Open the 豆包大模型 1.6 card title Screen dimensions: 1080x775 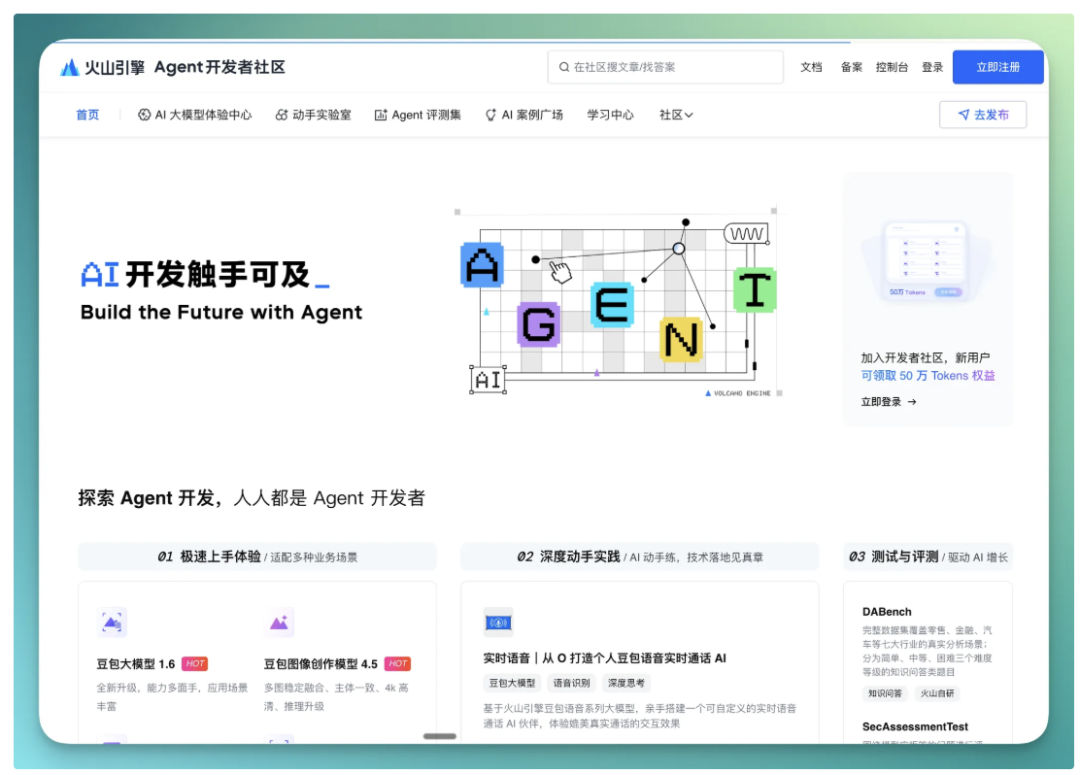(136, 664)
